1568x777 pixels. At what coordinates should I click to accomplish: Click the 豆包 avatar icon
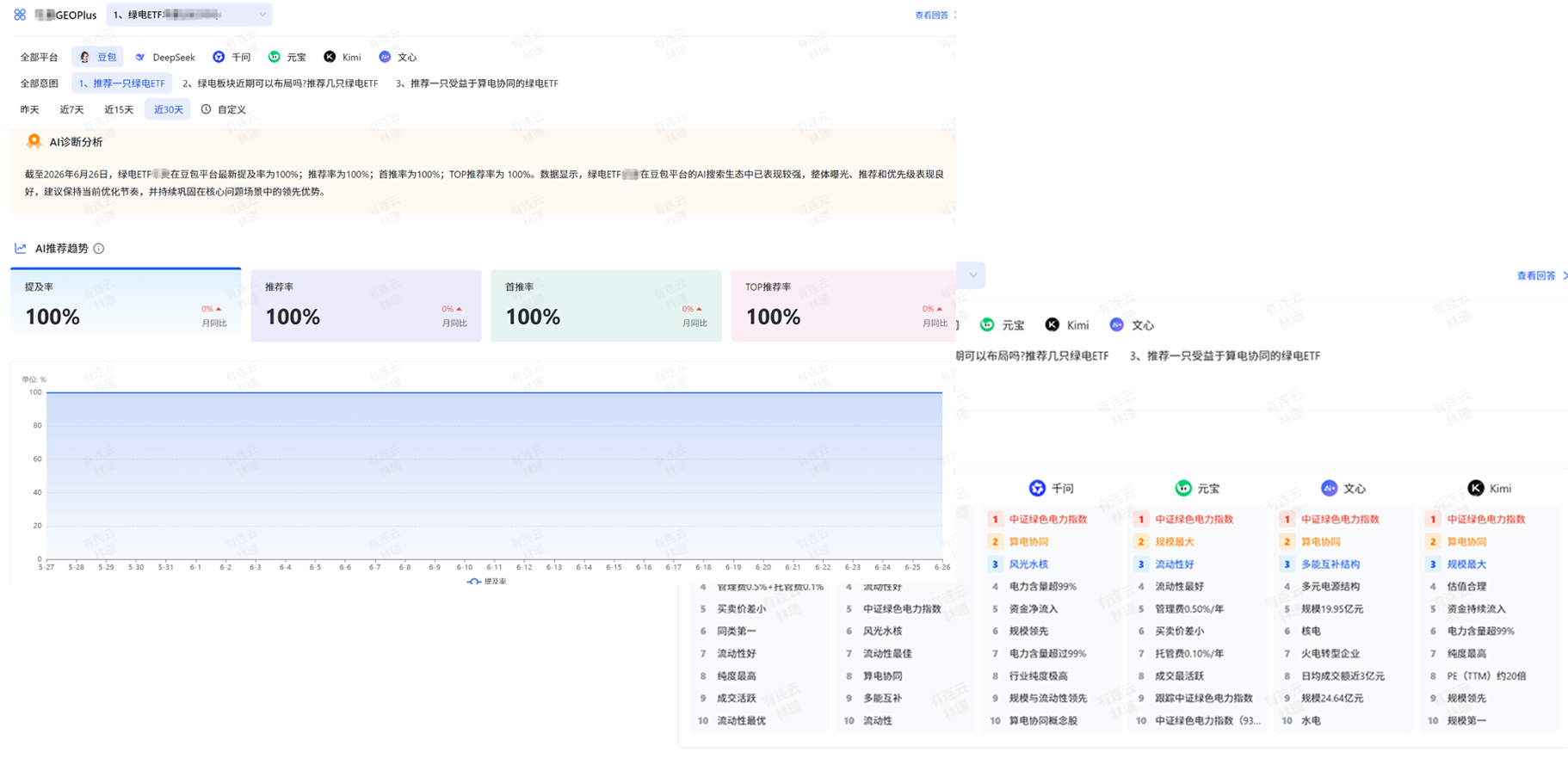pyautogui.click(x=84, y=57)
